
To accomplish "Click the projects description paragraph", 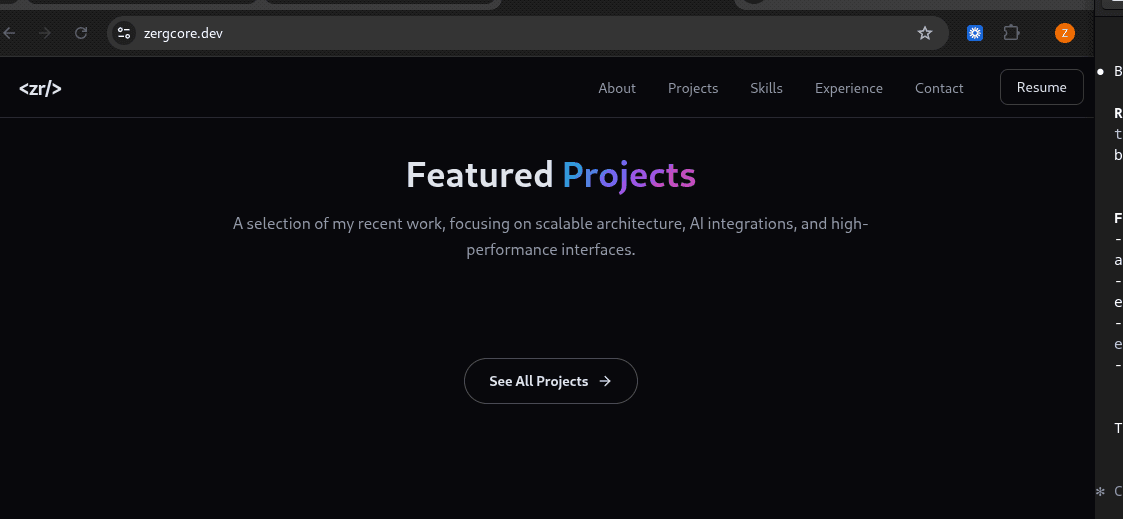I will [x=551, y=236].
